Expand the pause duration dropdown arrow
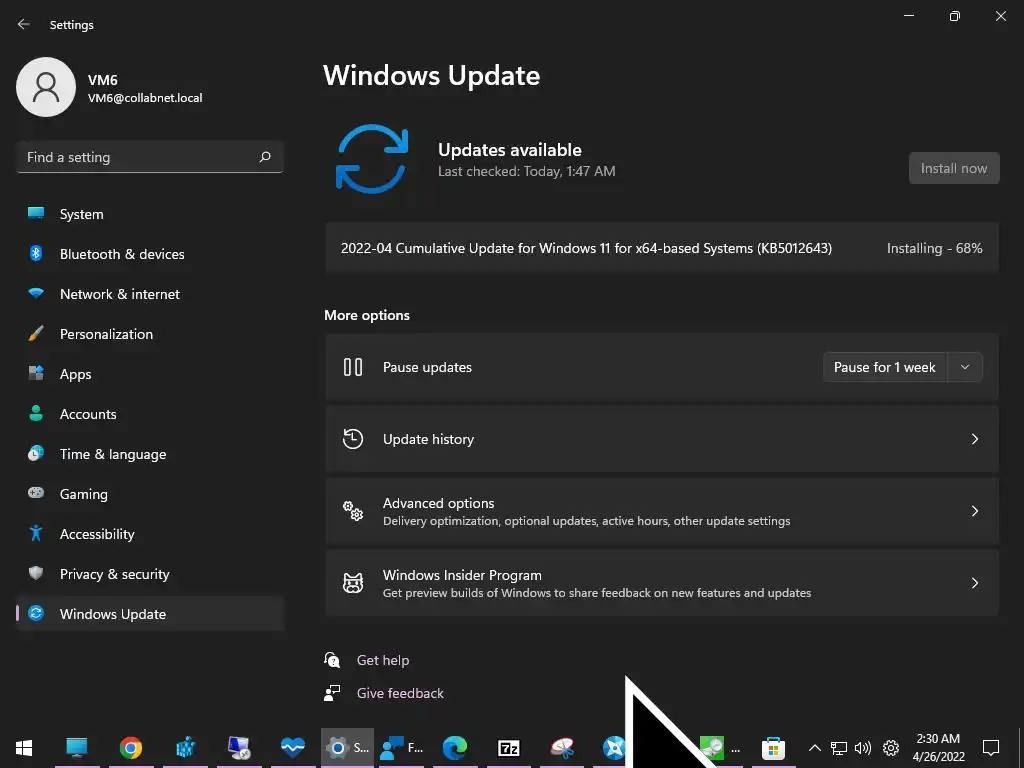The height and width of the screenshot is (768, 1024). point(965,367)
